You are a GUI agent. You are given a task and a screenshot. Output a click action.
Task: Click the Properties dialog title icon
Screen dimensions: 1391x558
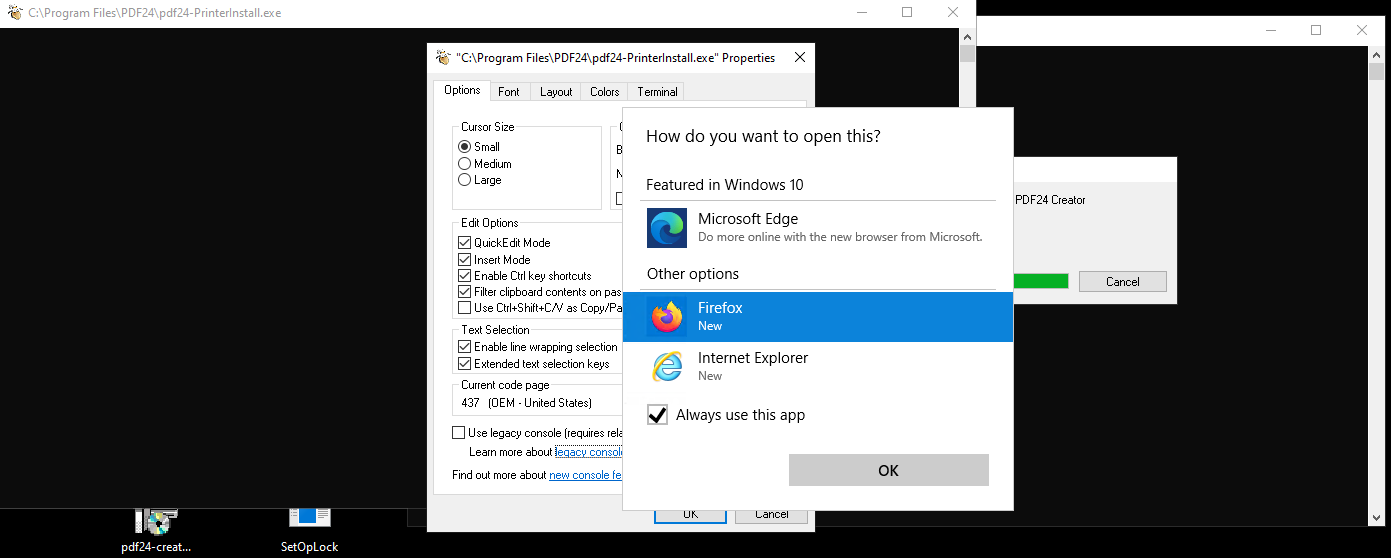click(x=443, y=57)
